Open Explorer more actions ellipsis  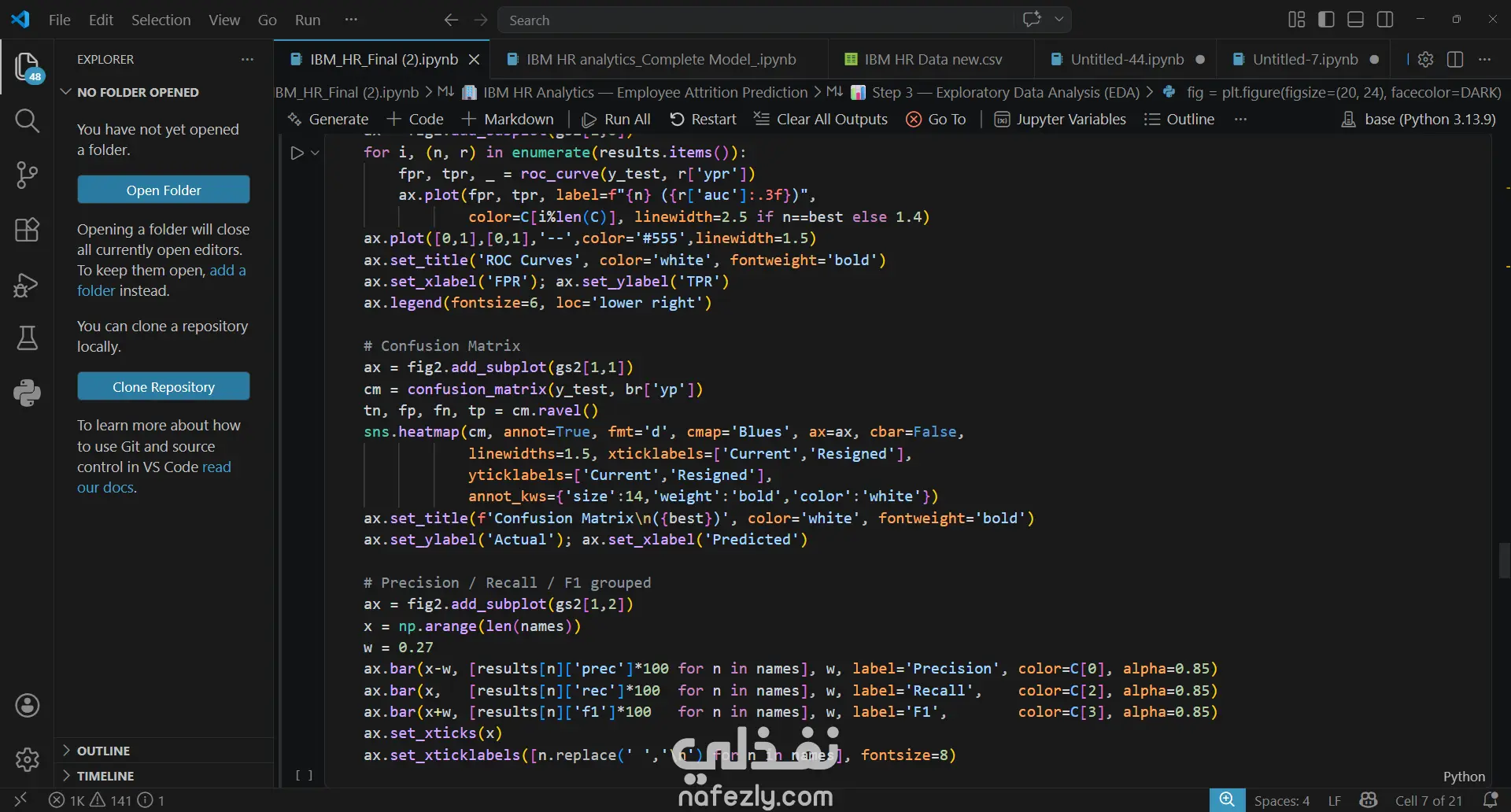pyautogui.click(x=247, y=59)
